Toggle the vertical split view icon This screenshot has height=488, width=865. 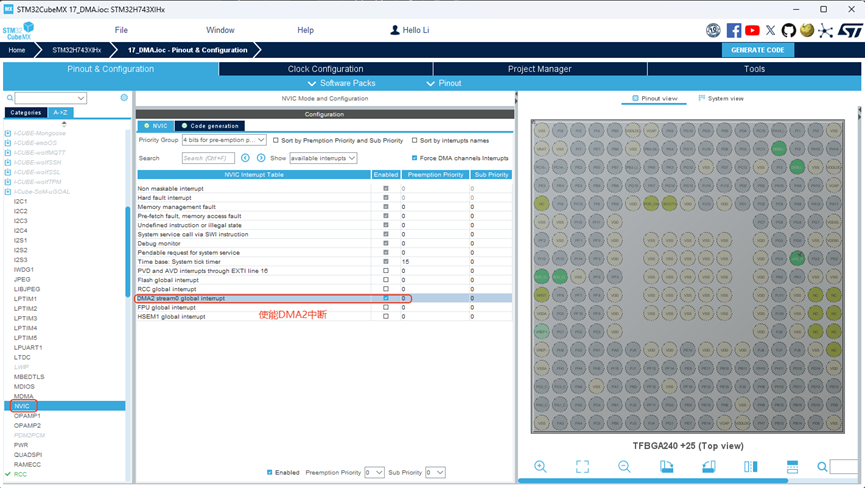pyautogui.click(x=750, y=466)
